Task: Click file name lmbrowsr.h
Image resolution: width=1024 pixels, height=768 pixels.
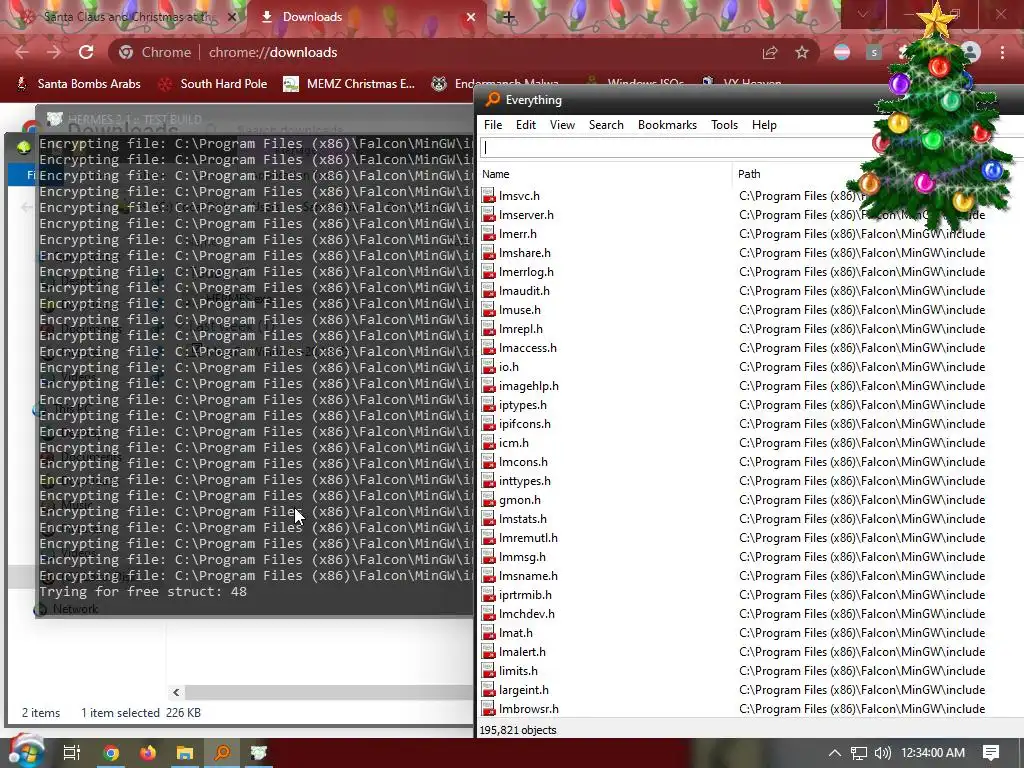Action: click(528, 708)
